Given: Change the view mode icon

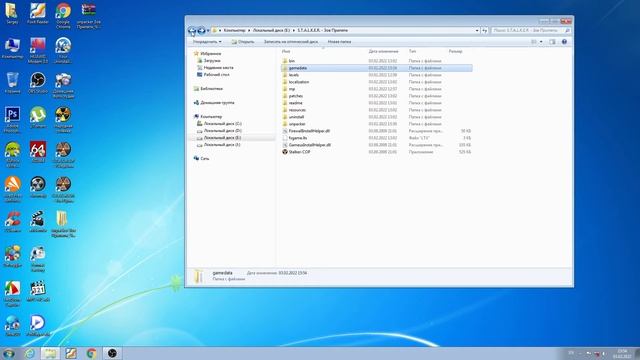Looking at the screenshot, I should (534, 42).
